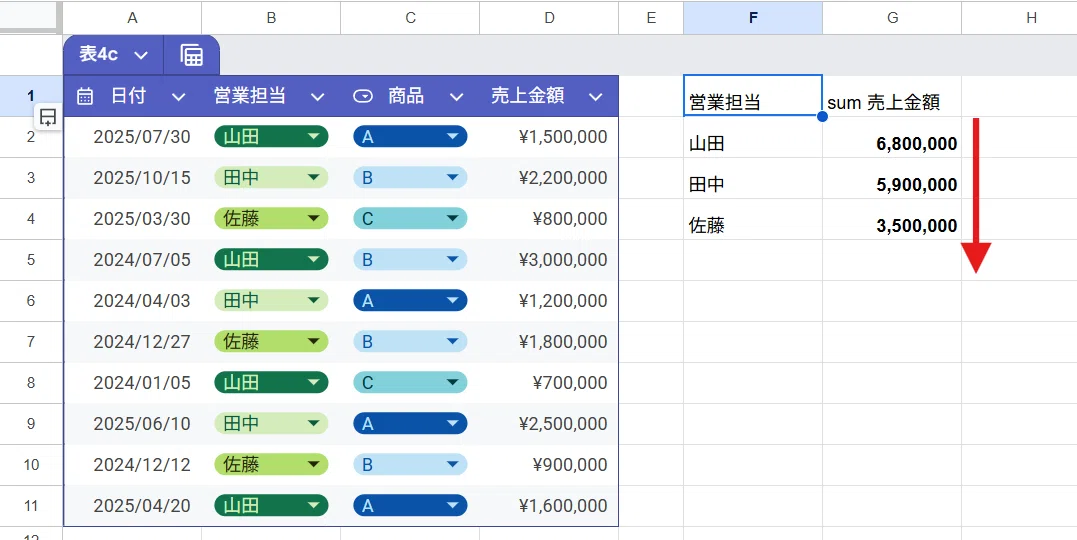Select amount cell ¥2,500,000
The image size is (1077, 540).
tap(549, 423)
